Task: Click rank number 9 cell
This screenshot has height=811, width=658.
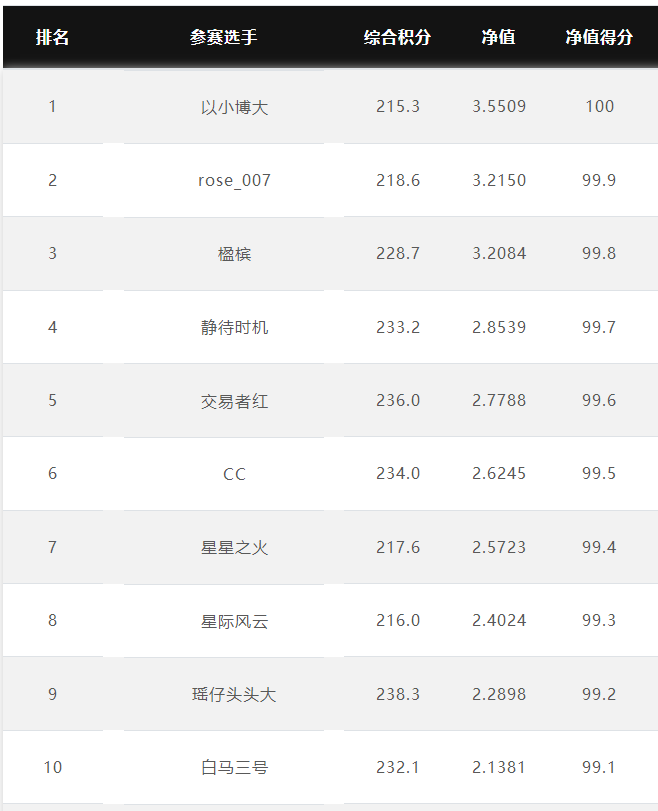Action: coord(52,694)
